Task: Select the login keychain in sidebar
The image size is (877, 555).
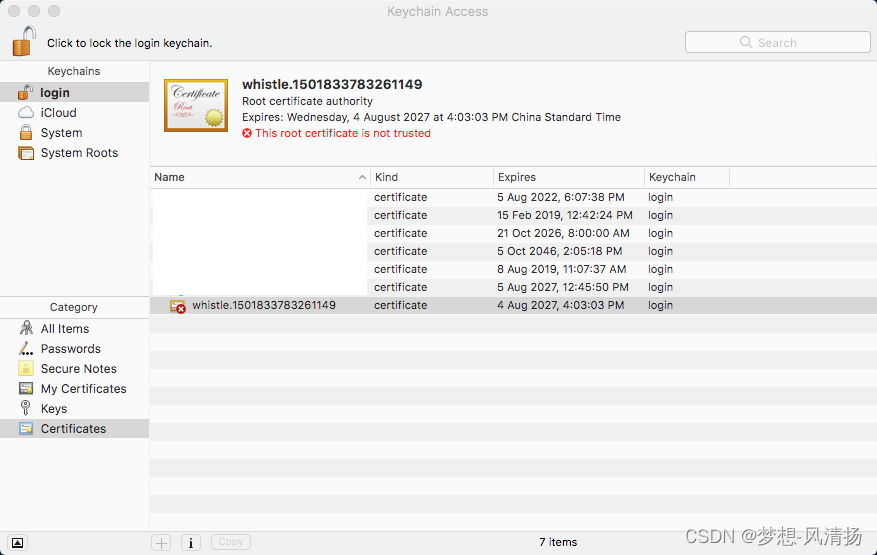Action: pos(74,92)
